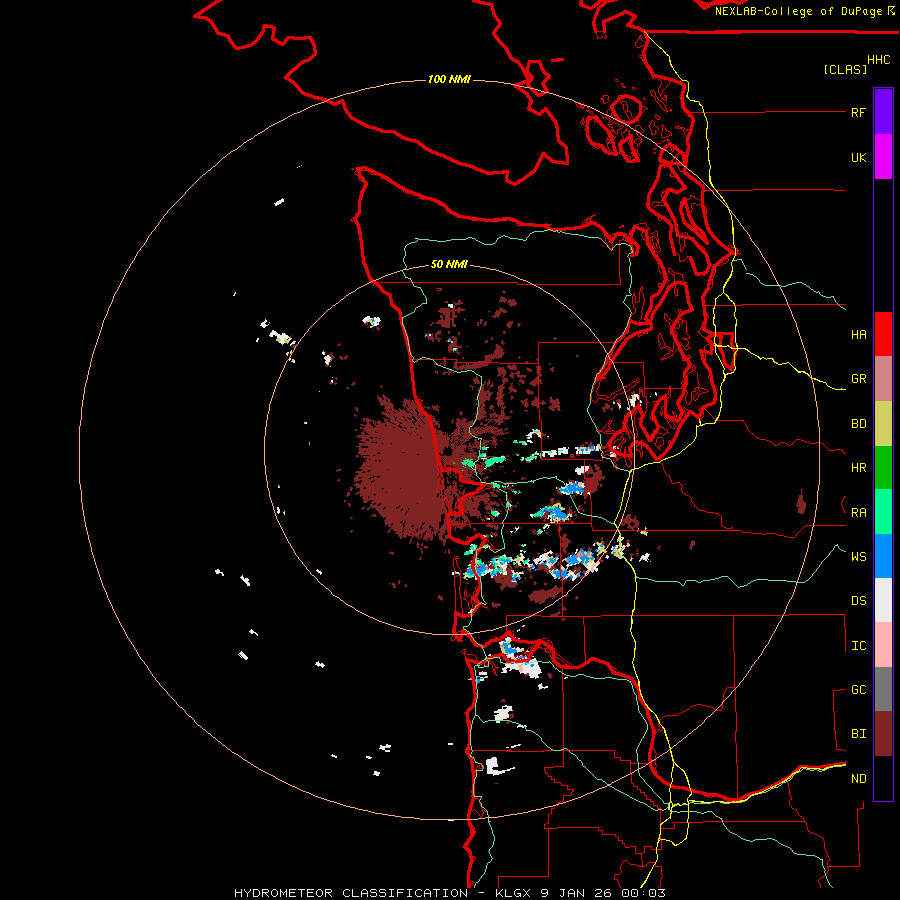Click the 'BI' legend label
900x900 pixels.
[x=858, y=734]
